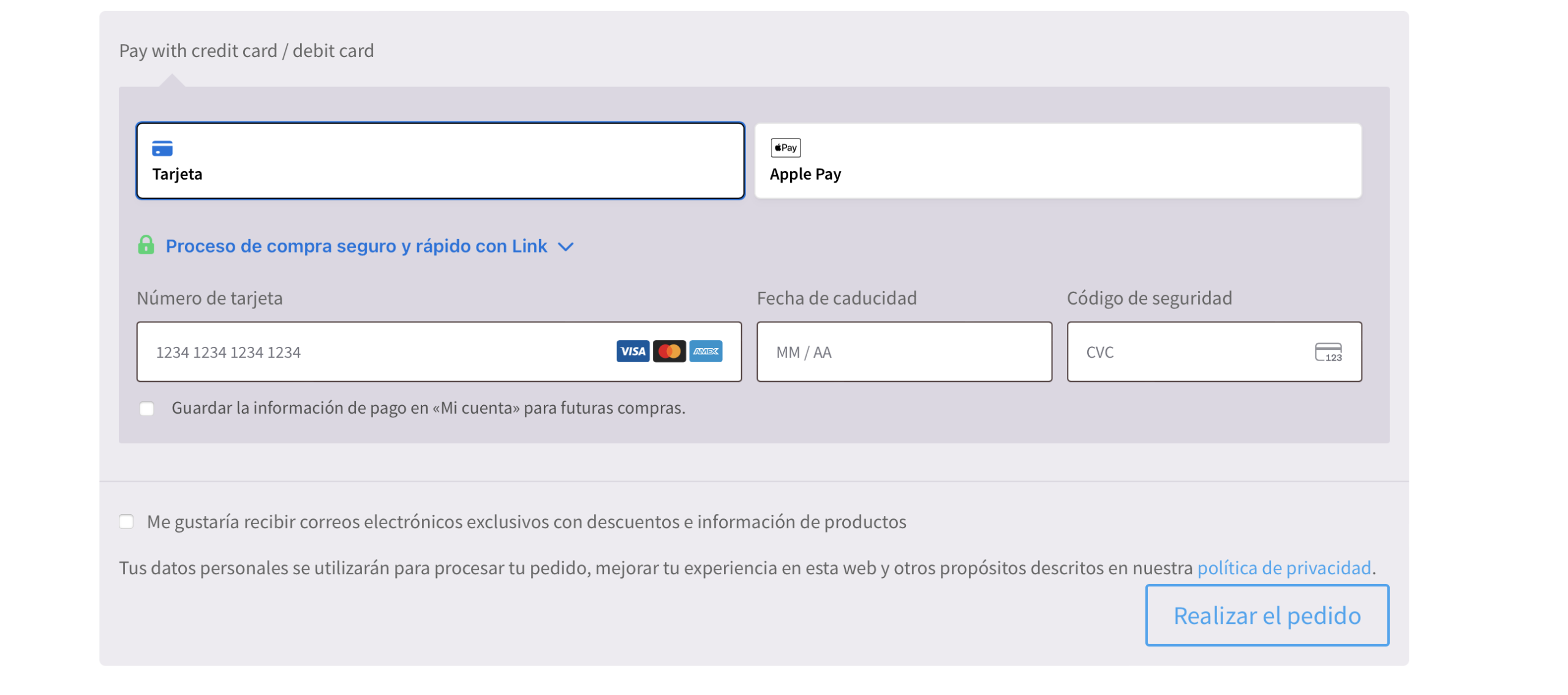Screen dimensions: 1568x695
Task: Open the política de privacidad link
Action: [x=1283, y=568]
